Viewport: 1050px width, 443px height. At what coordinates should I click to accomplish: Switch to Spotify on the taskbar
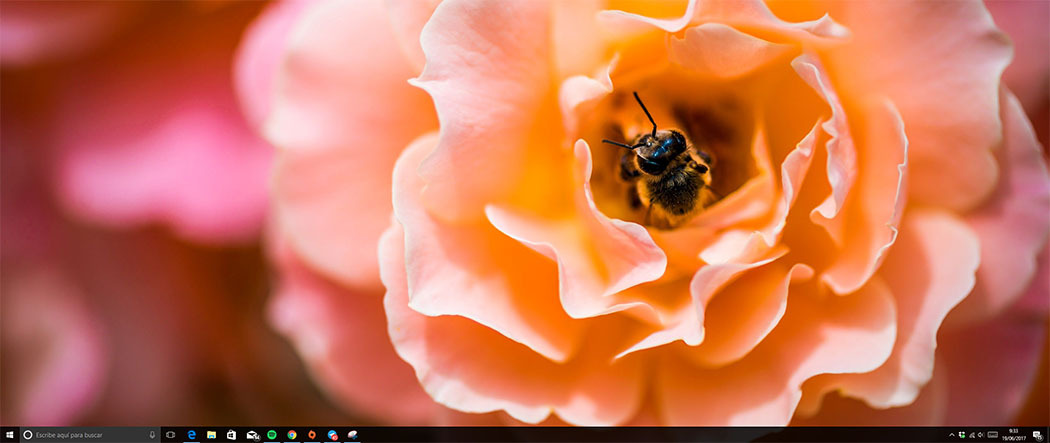tap(272, 435)
